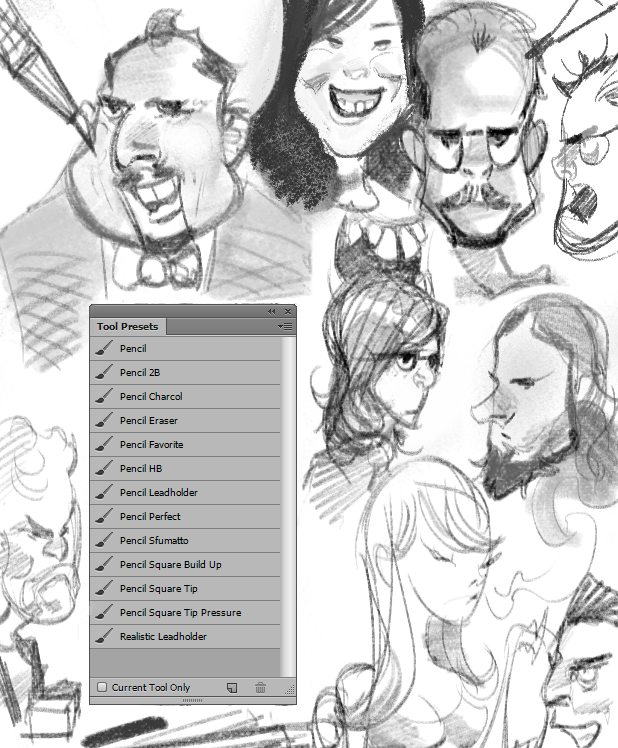The image size is (618, 748).
Task: Click the brush icon beside Pencil Square Build Up
Action: [x=104, y=564]
